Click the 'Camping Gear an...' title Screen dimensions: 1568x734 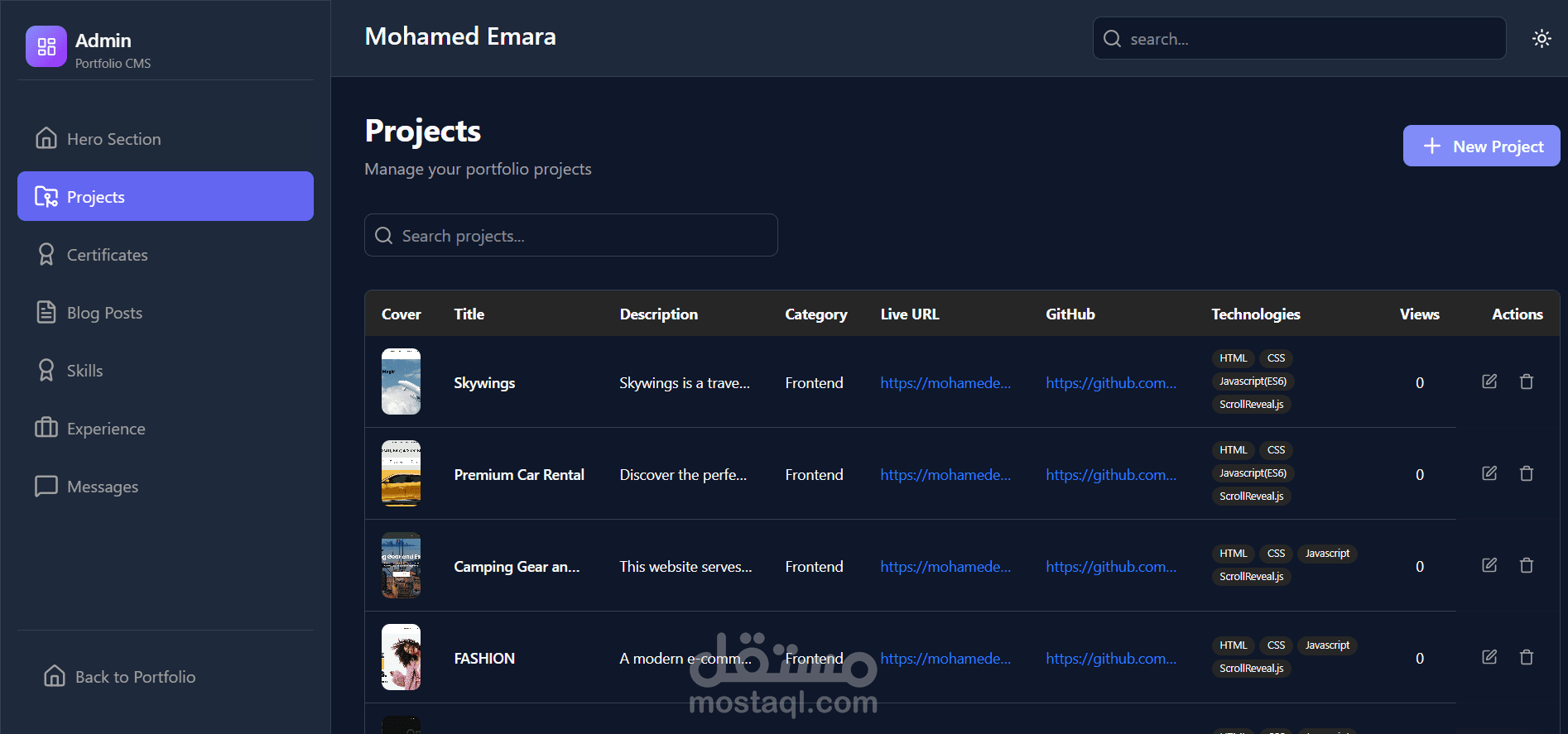tap(517, 567)
